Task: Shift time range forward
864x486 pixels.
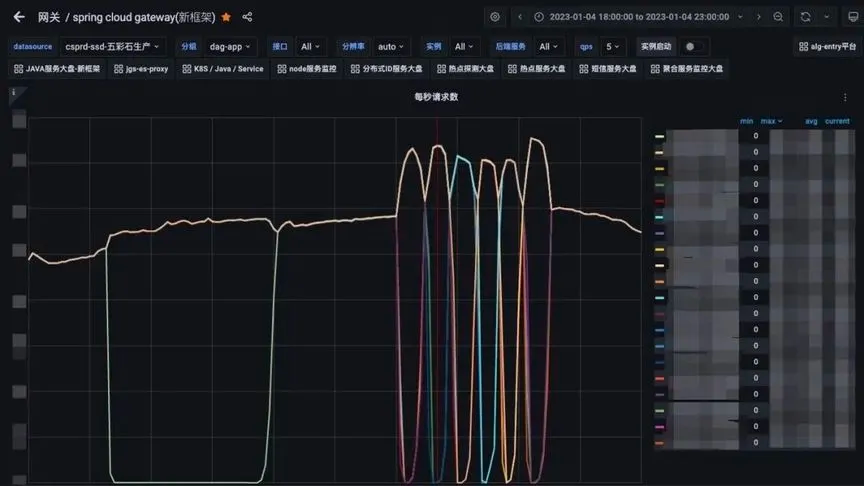Action: pyautogui.click(x=759, y=17)
